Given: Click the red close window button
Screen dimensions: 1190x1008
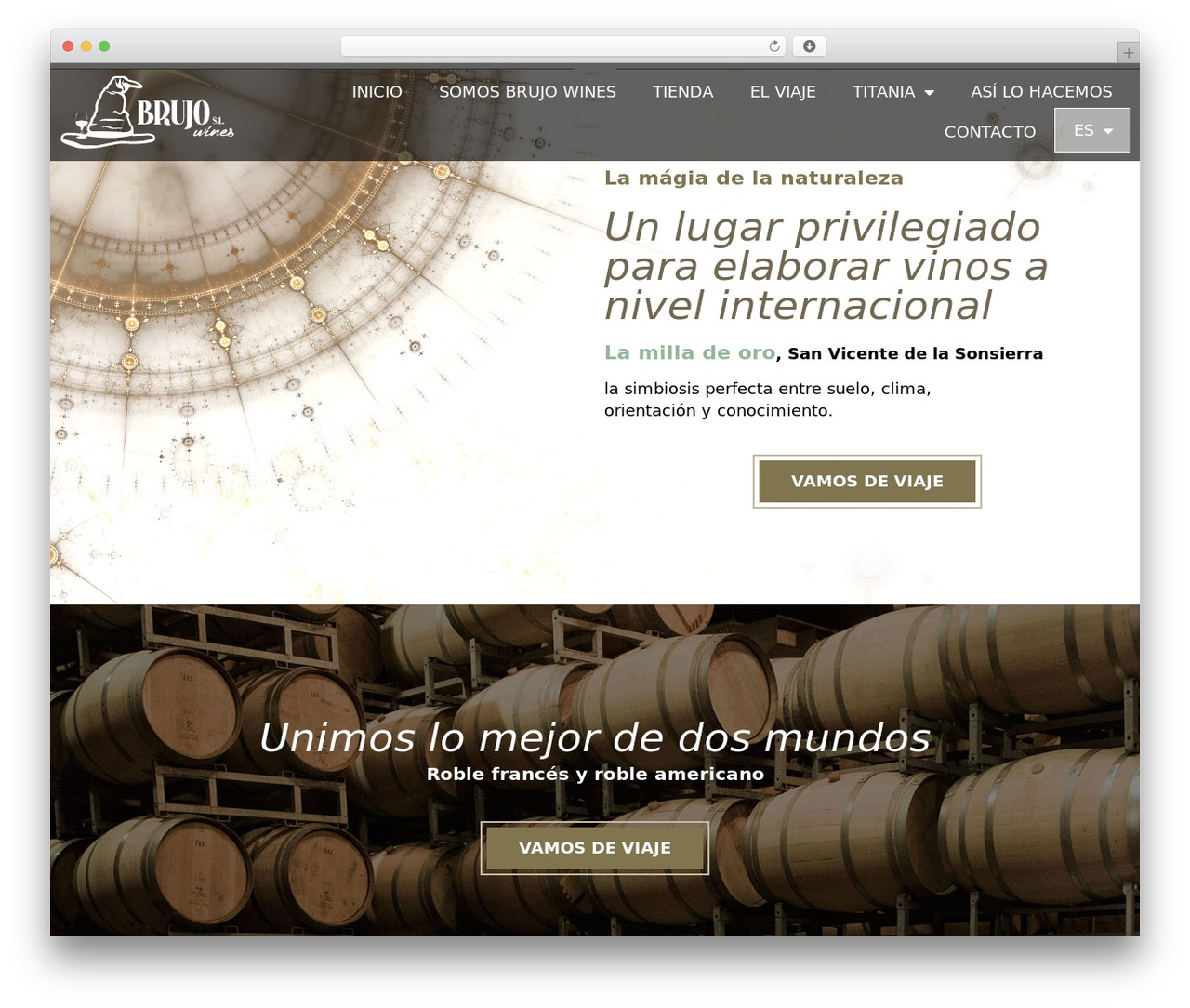Looking at the screenshot, I should 68,46.
